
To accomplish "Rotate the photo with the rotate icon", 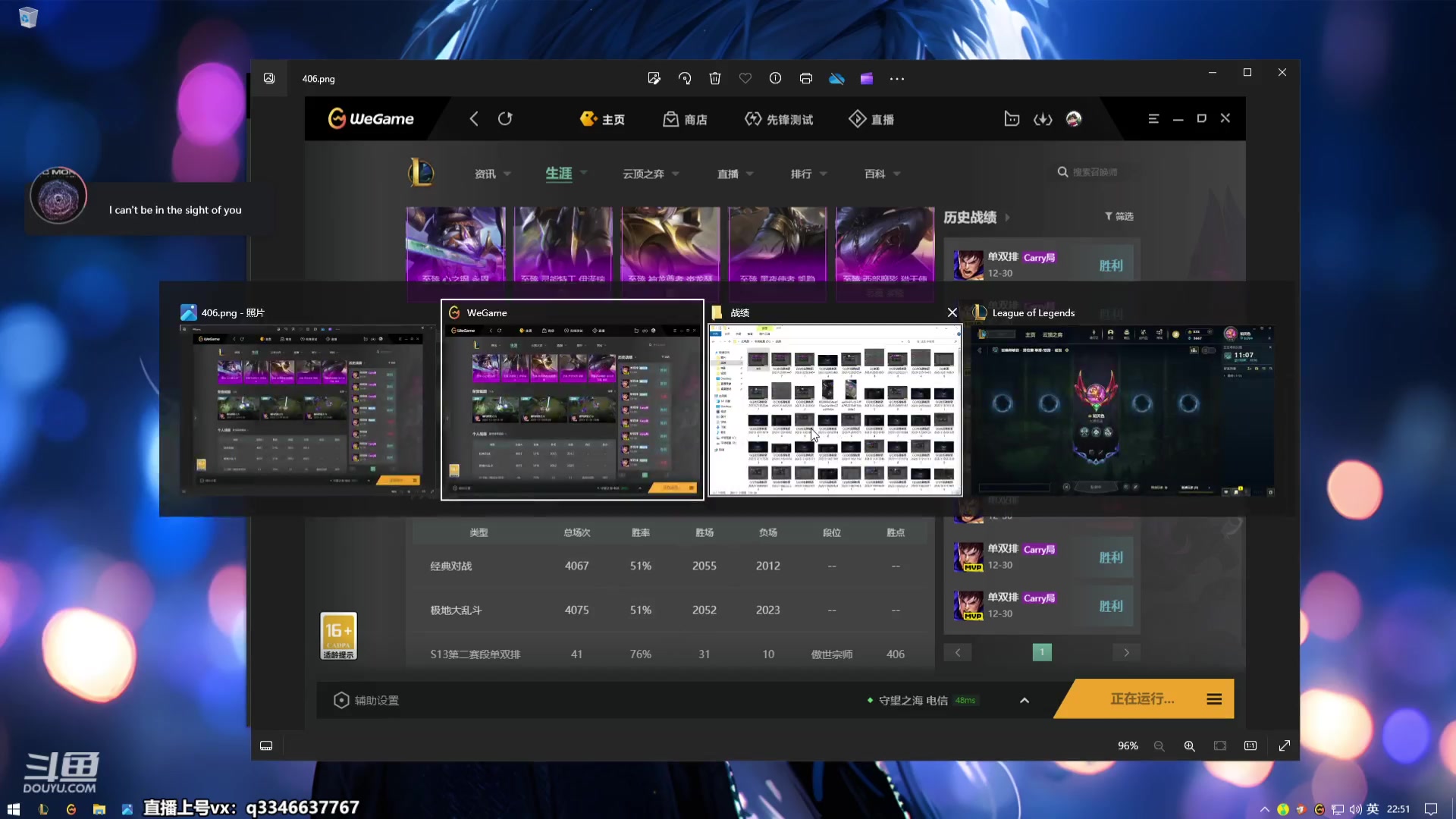I will pos(685,78).
